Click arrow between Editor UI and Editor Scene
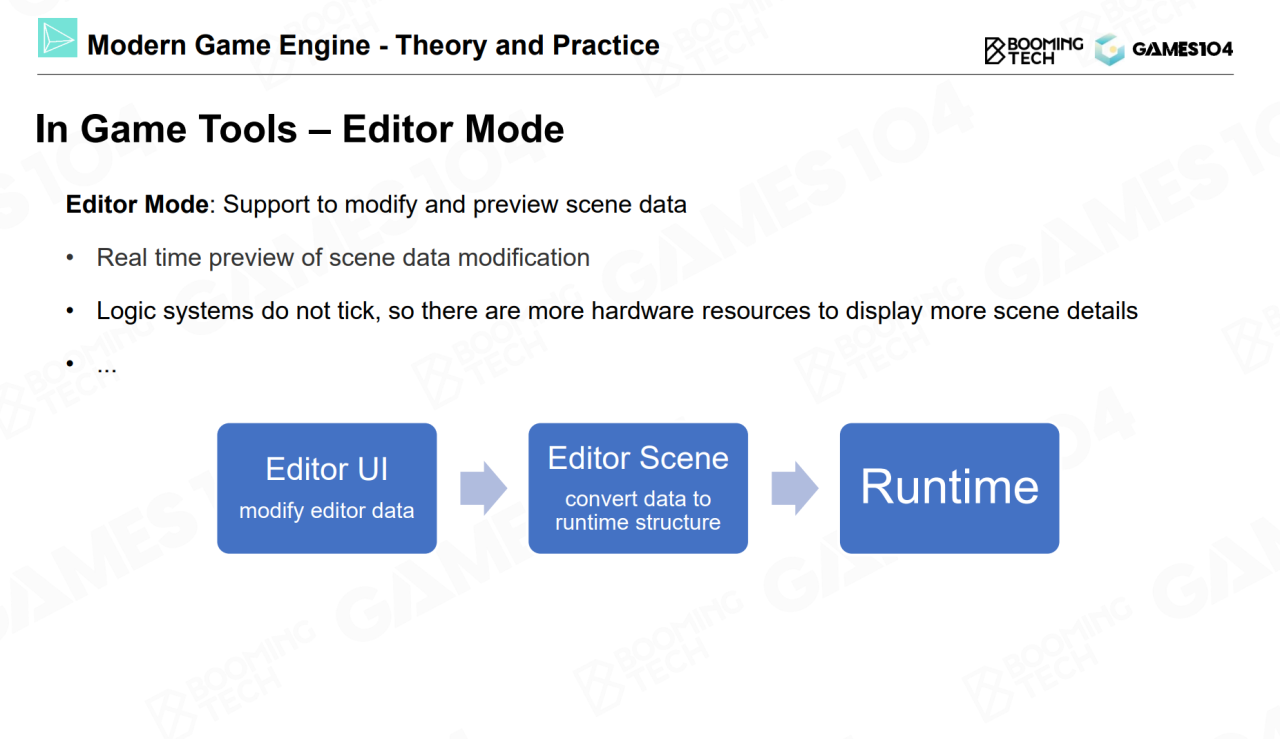The width and height of the screenshot is (1280, 739). click(x=483, y=488)
